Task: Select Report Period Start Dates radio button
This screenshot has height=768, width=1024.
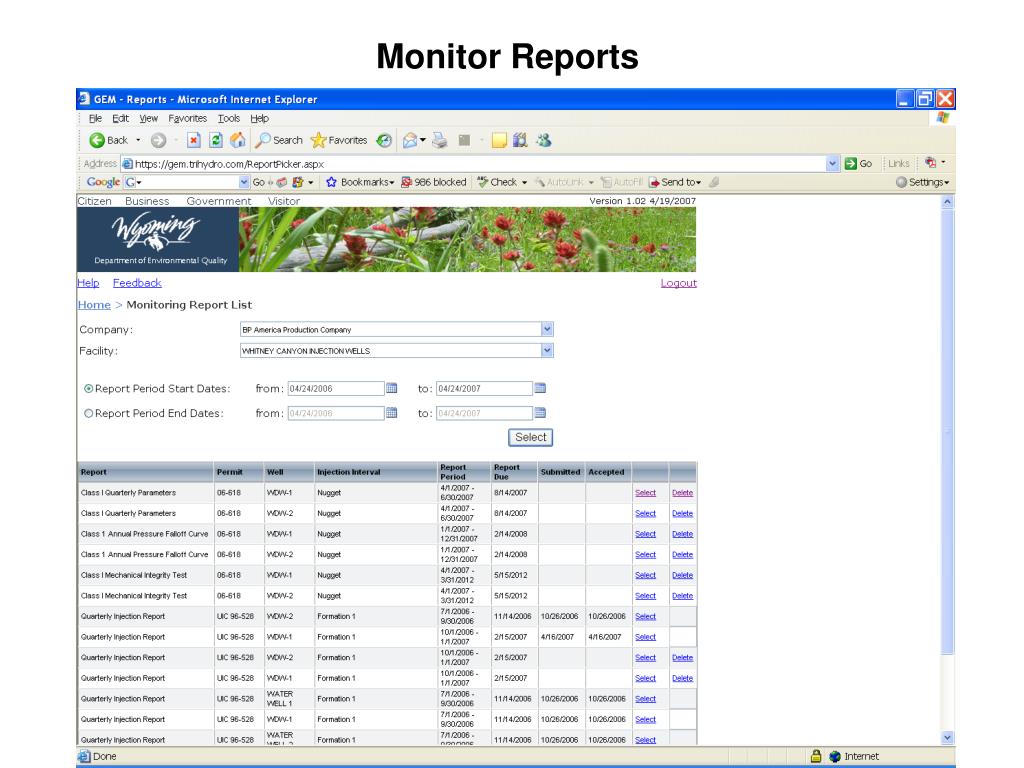Action: click(88, 389)
